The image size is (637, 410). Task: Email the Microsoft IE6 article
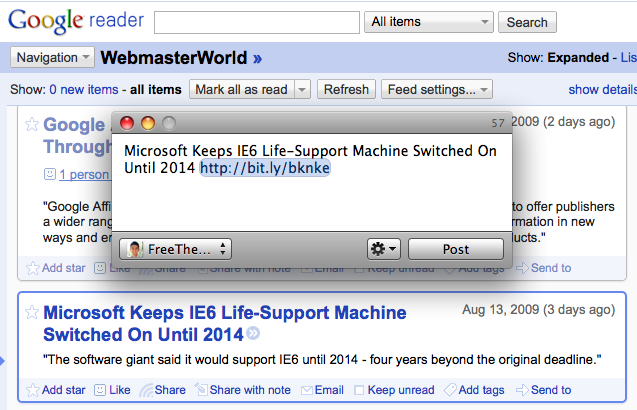coord(323,390)
